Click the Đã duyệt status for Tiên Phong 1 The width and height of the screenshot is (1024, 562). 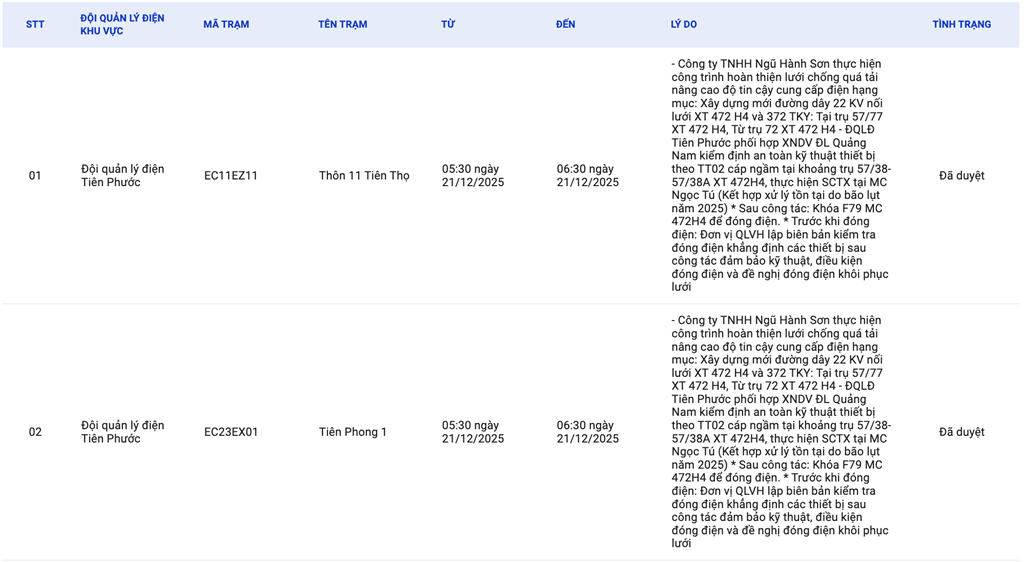click(x=961, y=432)
